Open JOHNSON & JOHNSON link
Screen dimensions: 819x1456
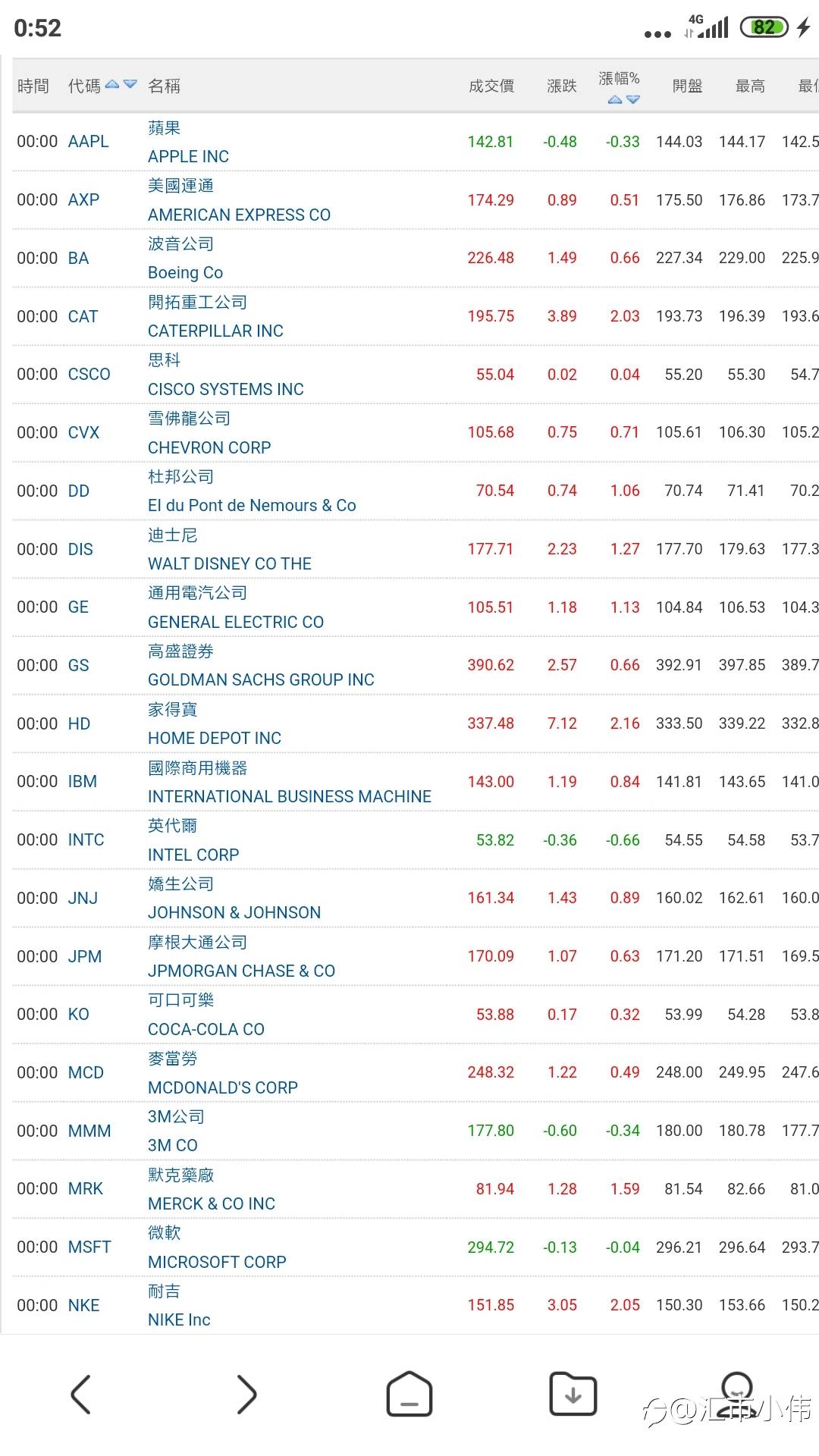pos(234,913)
